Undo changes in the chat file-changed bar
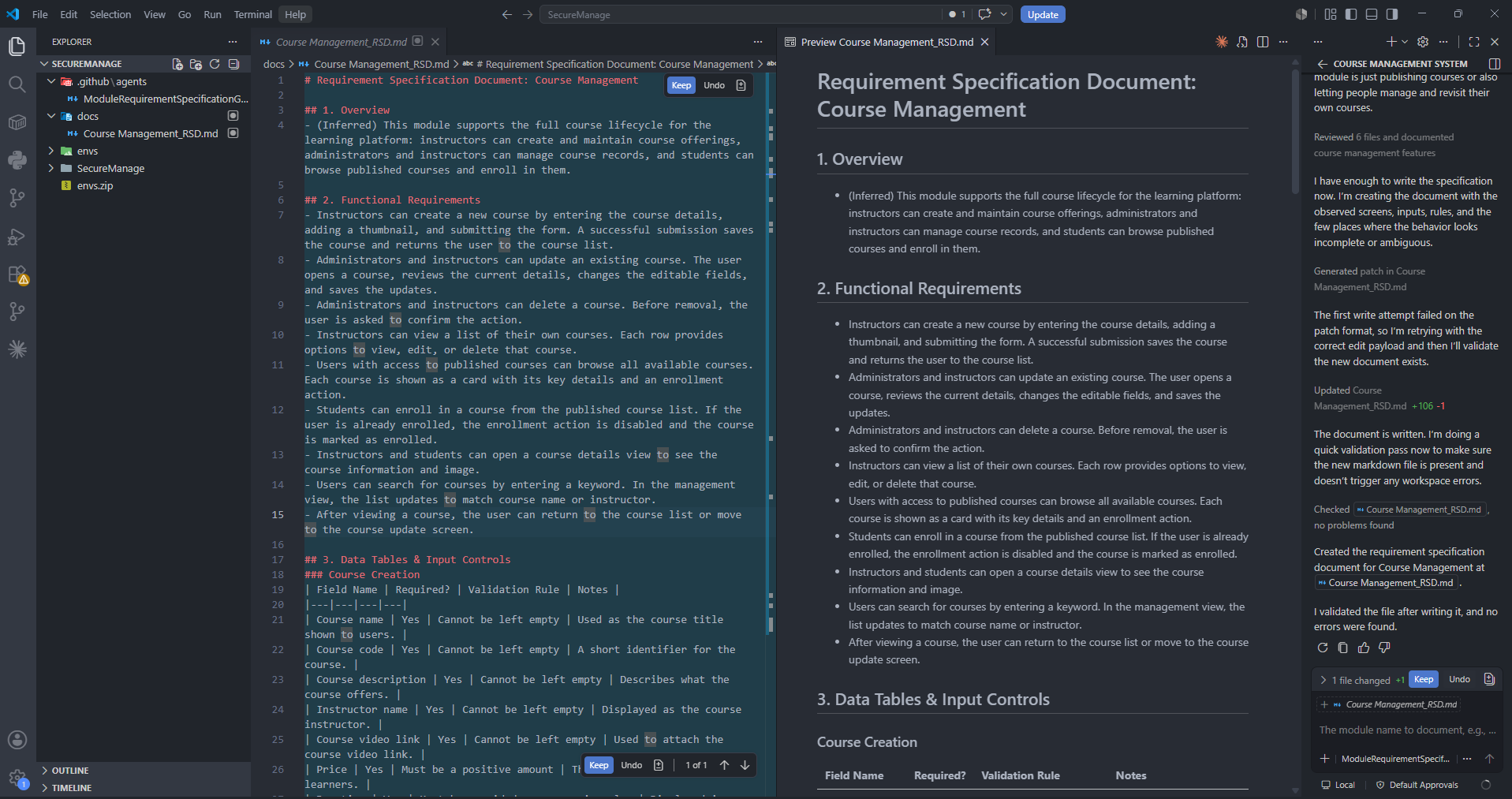This screenshot has width=1512, height=799. (1460, 679)
